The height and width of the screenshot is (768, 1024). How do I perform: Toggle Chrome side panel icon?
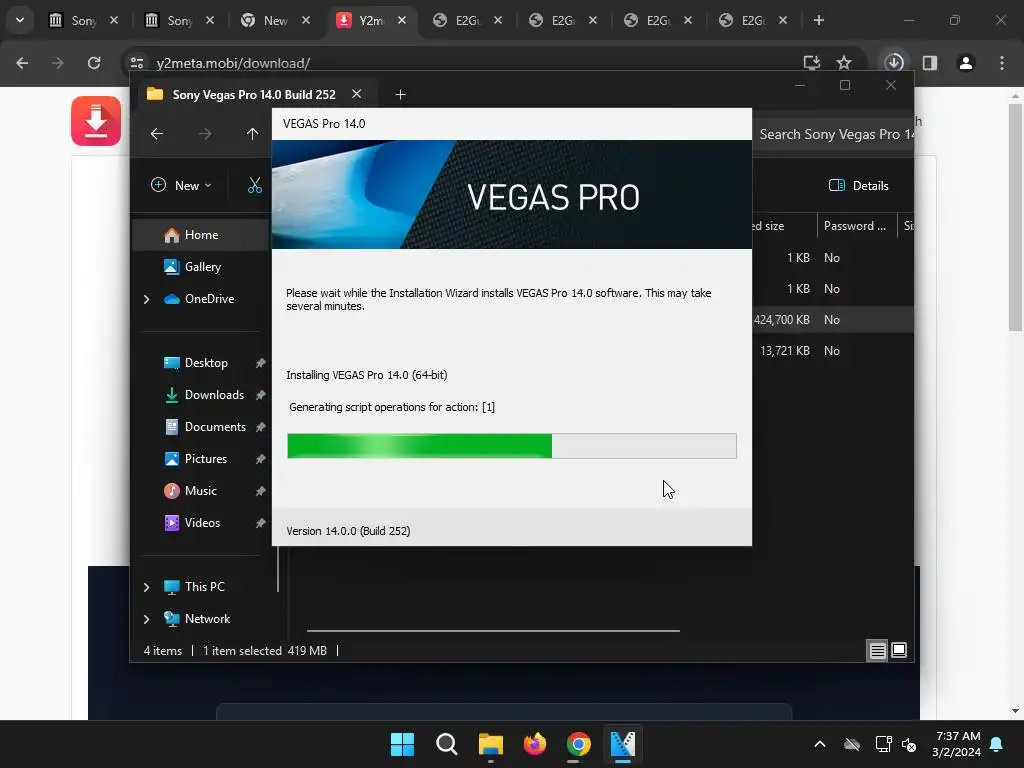coord(930,63)
